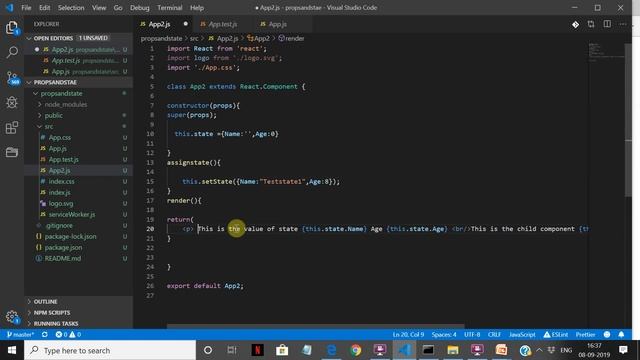Open Task View from Windows taskbar
640x360 pixels.
click(232, 350)
